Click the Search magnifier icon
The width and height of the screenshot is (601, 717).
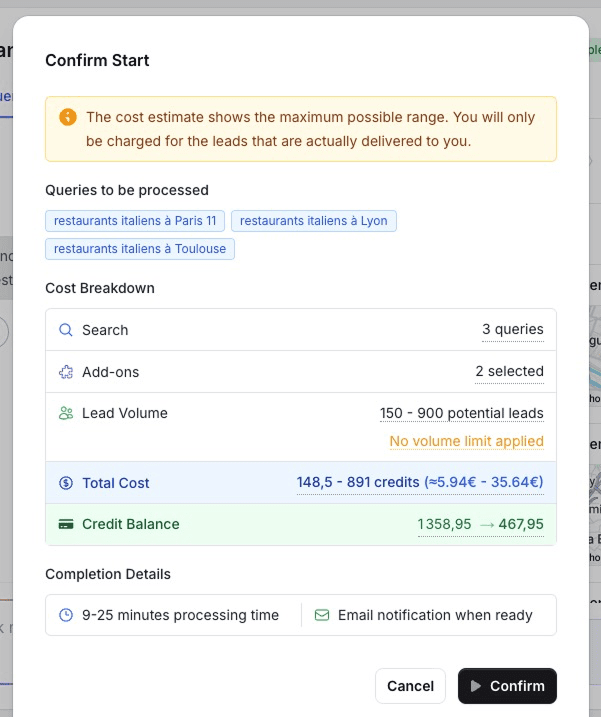66,330
